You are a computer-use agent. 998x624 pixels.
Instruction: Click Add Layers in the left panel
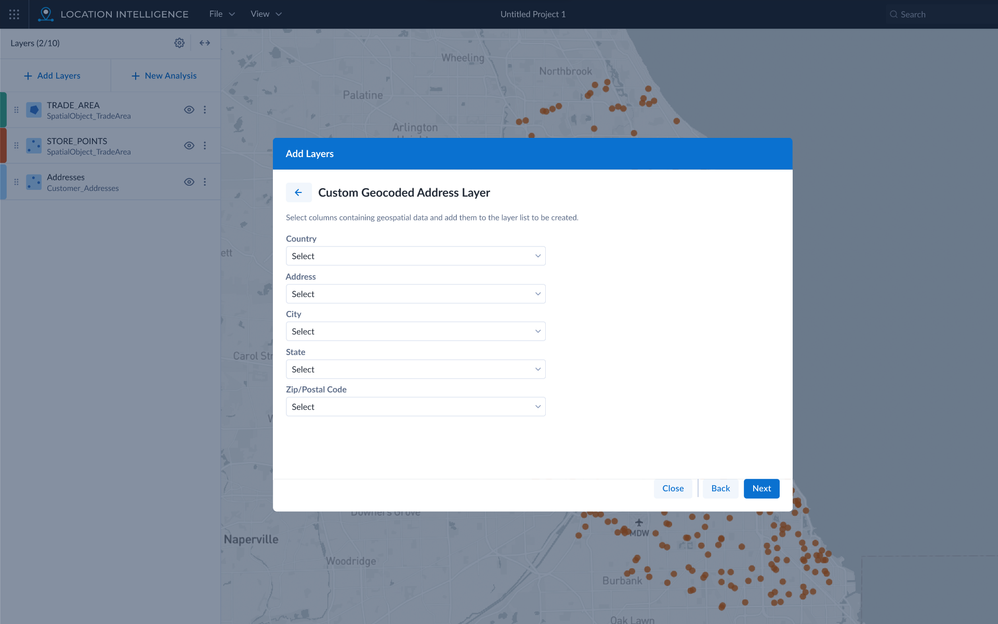point(53,75)
